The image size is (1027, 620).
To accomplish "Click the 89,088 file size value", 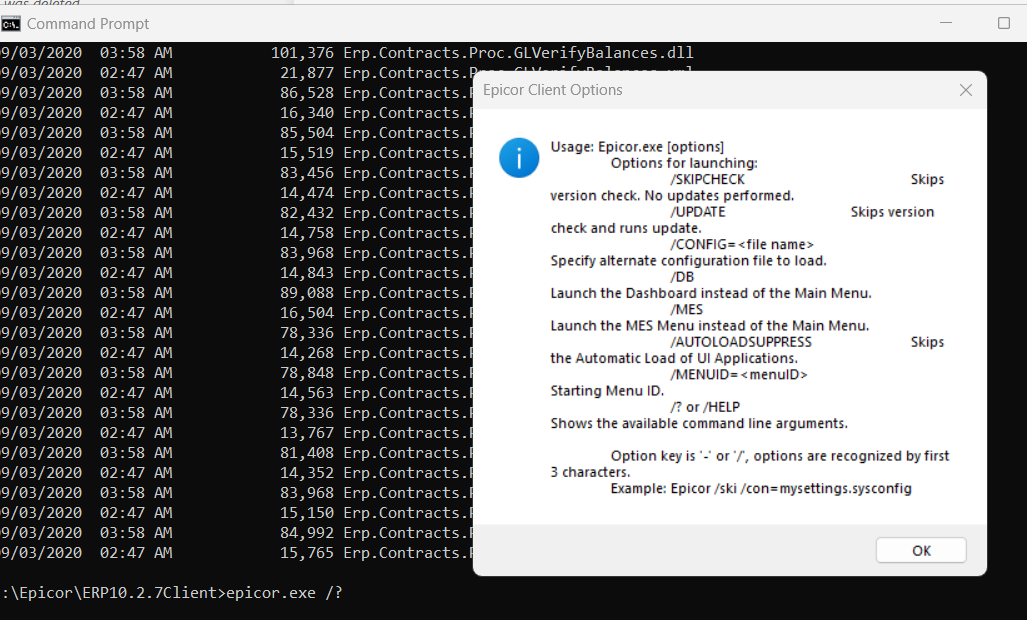I will pos(307,293).
